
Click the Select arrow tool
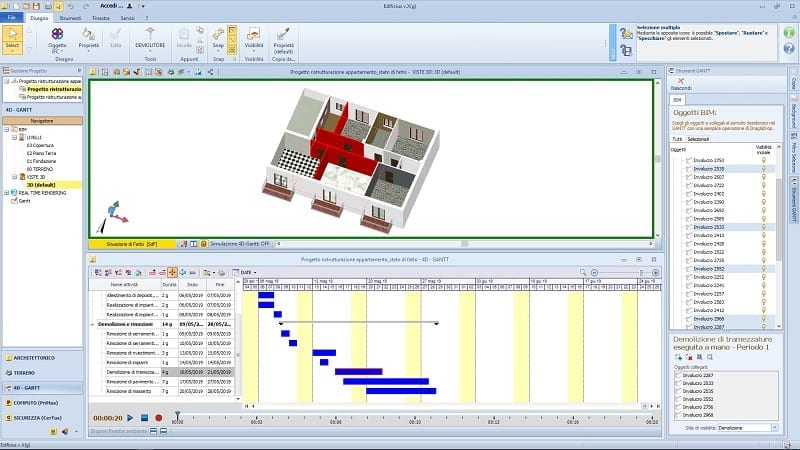(13, 37)
